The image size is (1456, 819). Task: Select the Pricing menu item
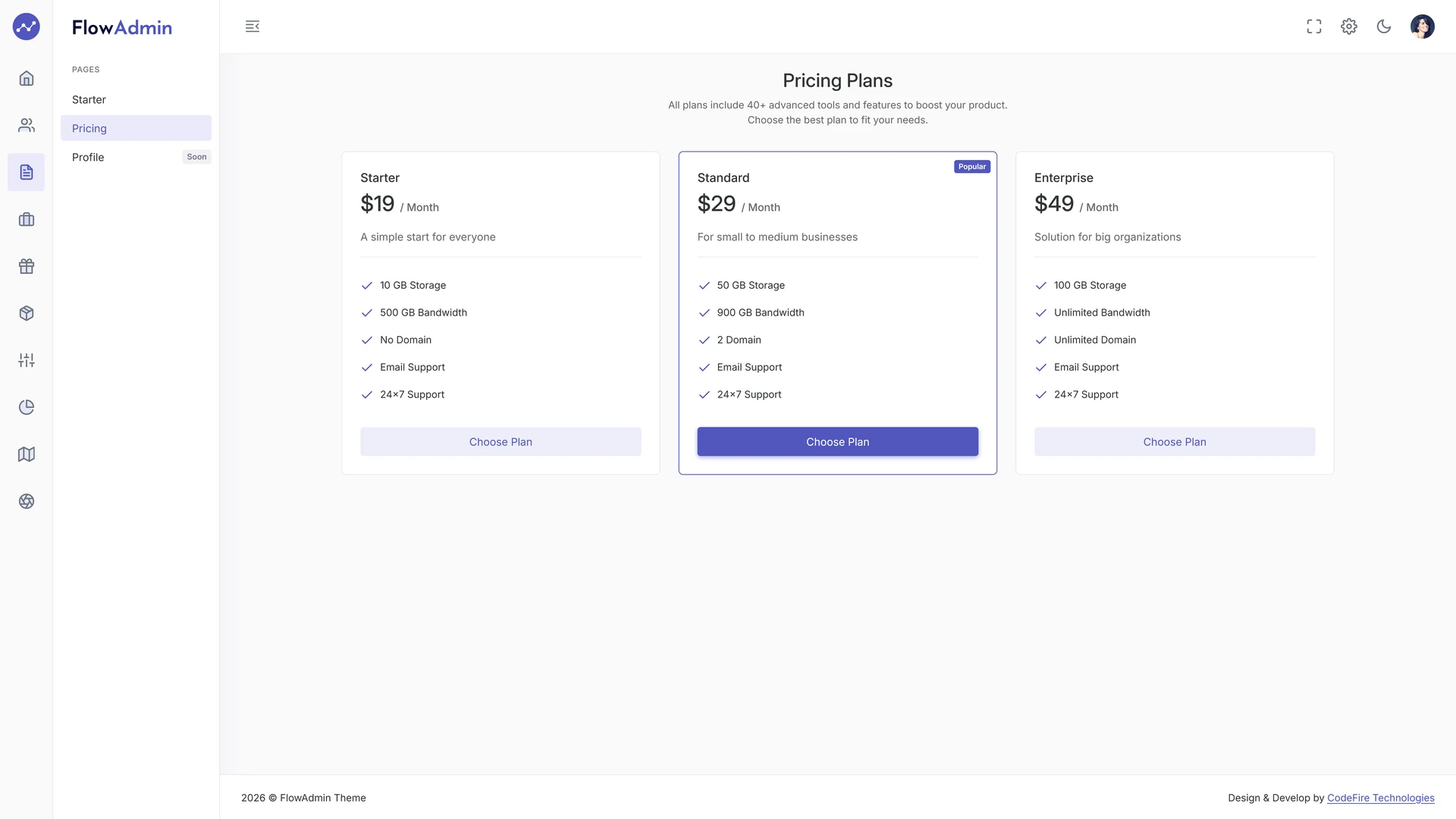(136, 128)
